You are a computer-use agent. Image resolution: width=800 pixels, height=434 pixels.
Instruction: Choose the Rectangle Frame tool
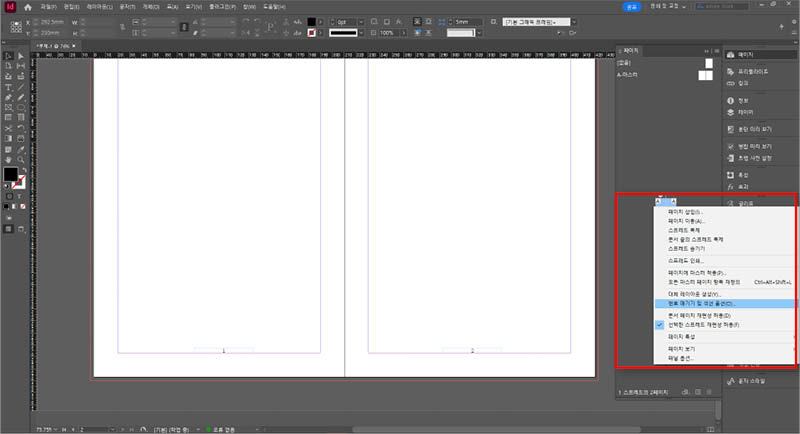9,108
